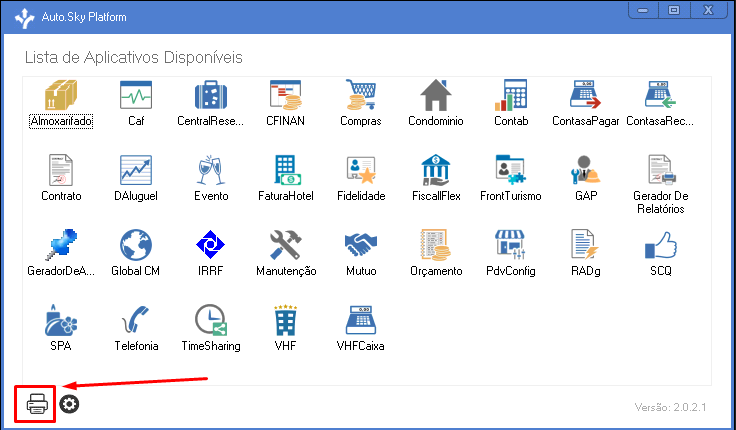736x430 pixels.
Task: Select the IRRF application icon
Action: point(211,245)
